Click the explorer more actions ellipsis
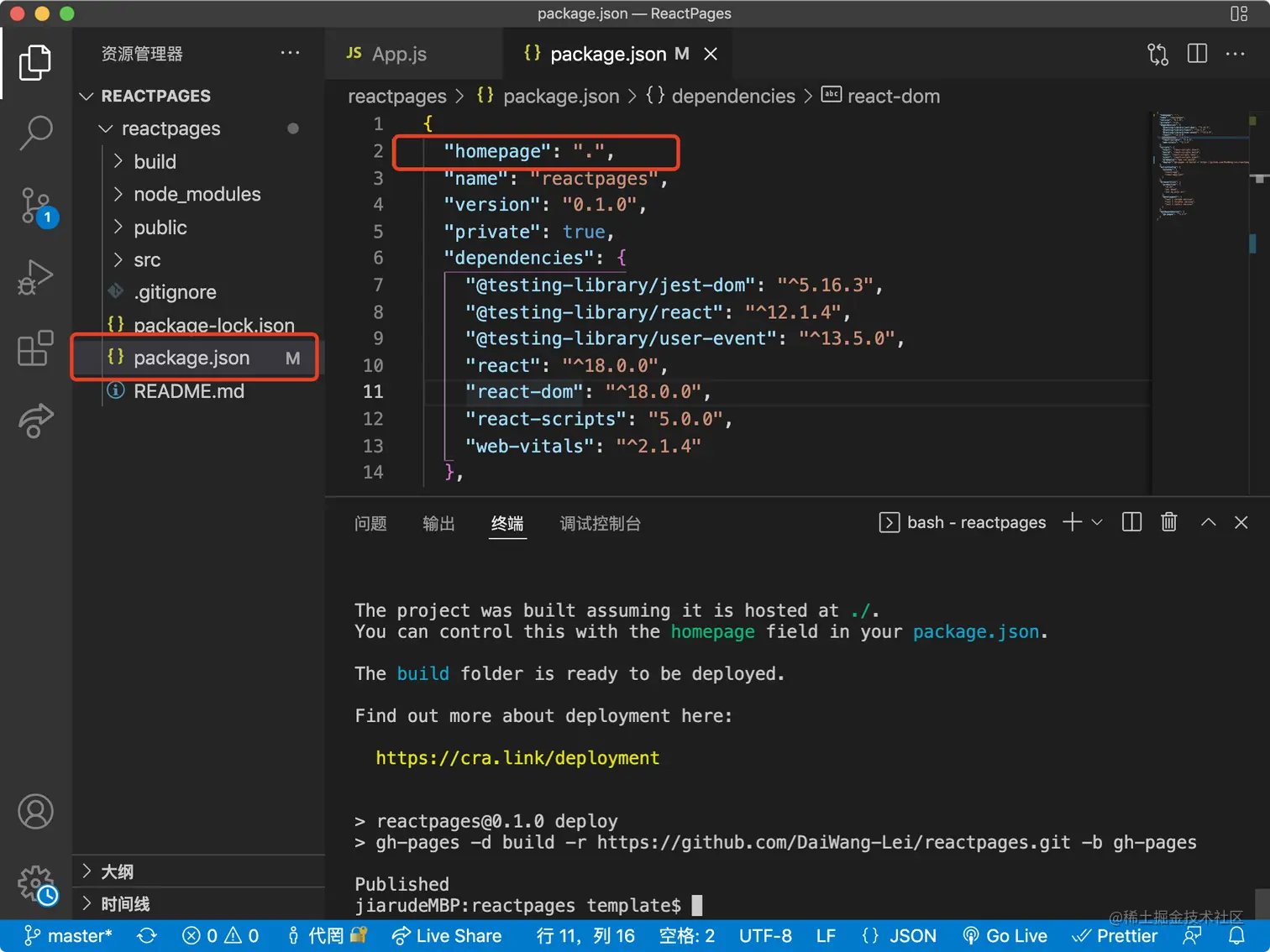The height and width of the screenshot is (952, 1270). [x=290, y=53]
